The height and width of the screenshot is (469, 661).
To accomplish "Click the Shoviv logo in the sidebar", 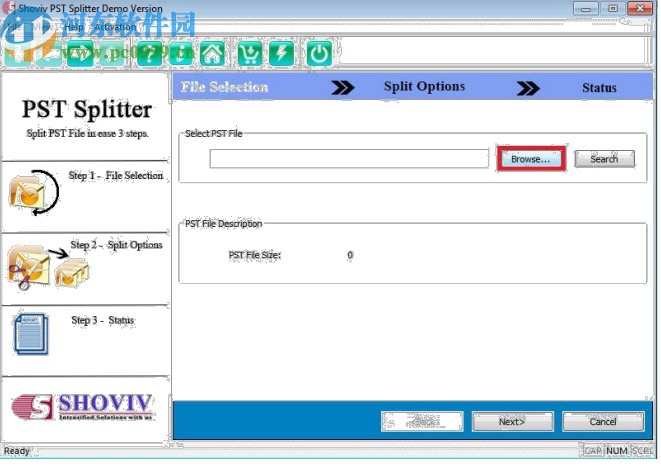I will [x=83, y=407].
